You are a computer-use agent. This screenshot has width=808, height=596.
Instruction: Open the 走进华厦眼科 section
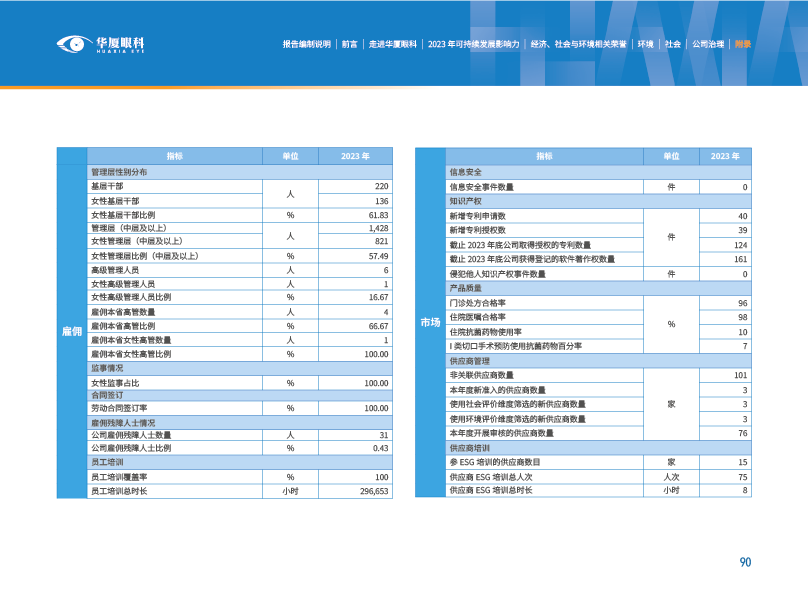[392, 44]
